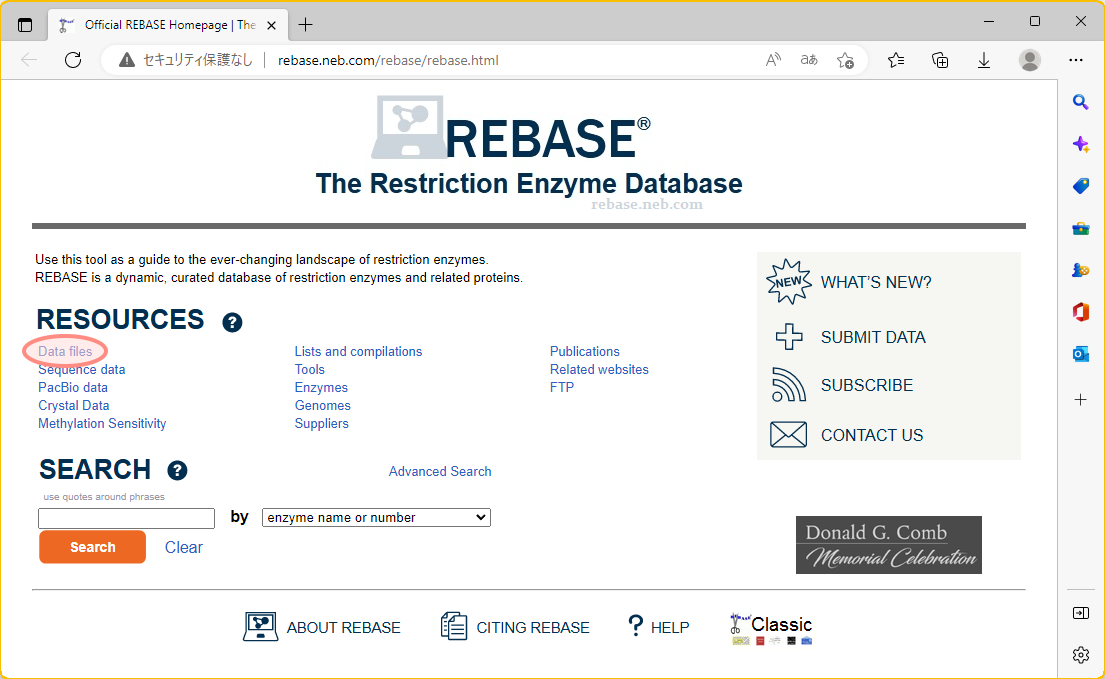Viewport: 1105px width, 679px height.
Task: Open the tab actions menu icon
Action: [25, 25]
